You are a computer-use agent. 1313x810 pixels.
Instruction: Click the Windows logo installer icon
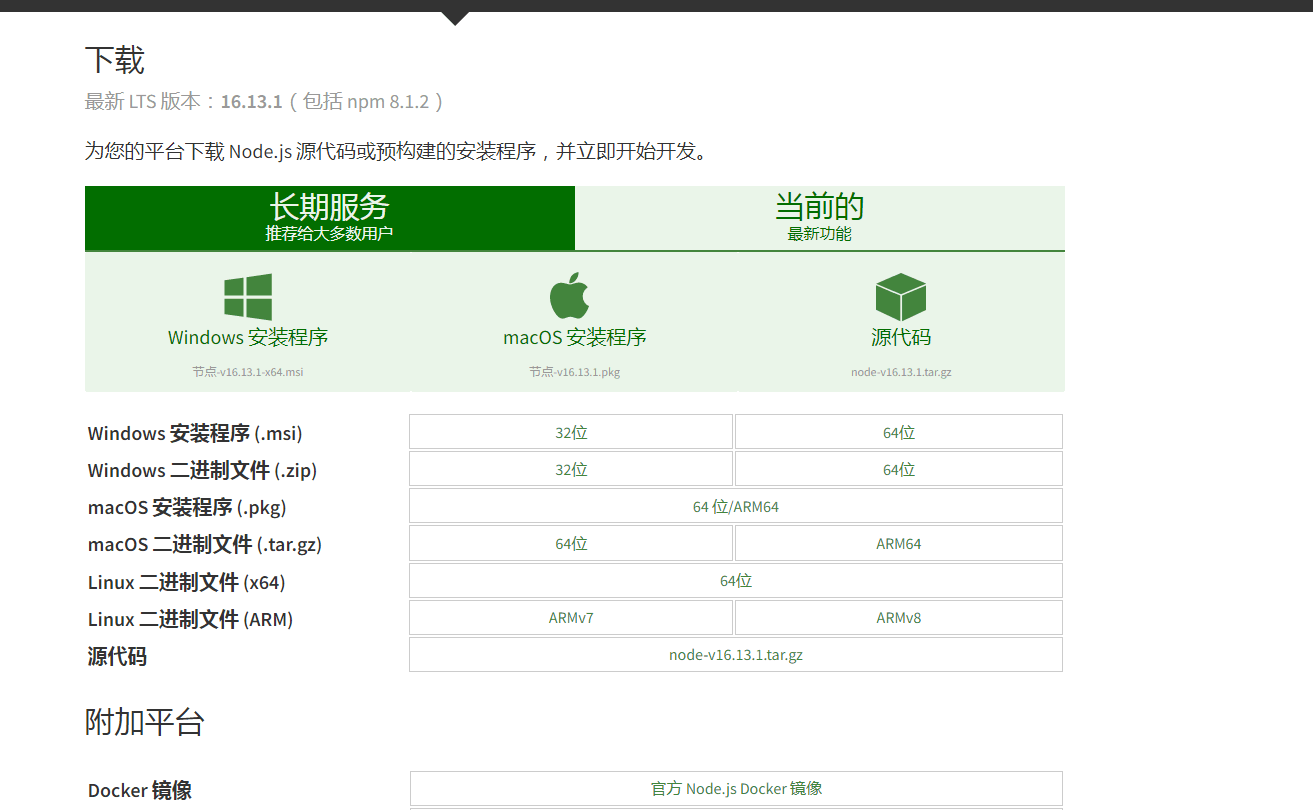click(248, 297)
